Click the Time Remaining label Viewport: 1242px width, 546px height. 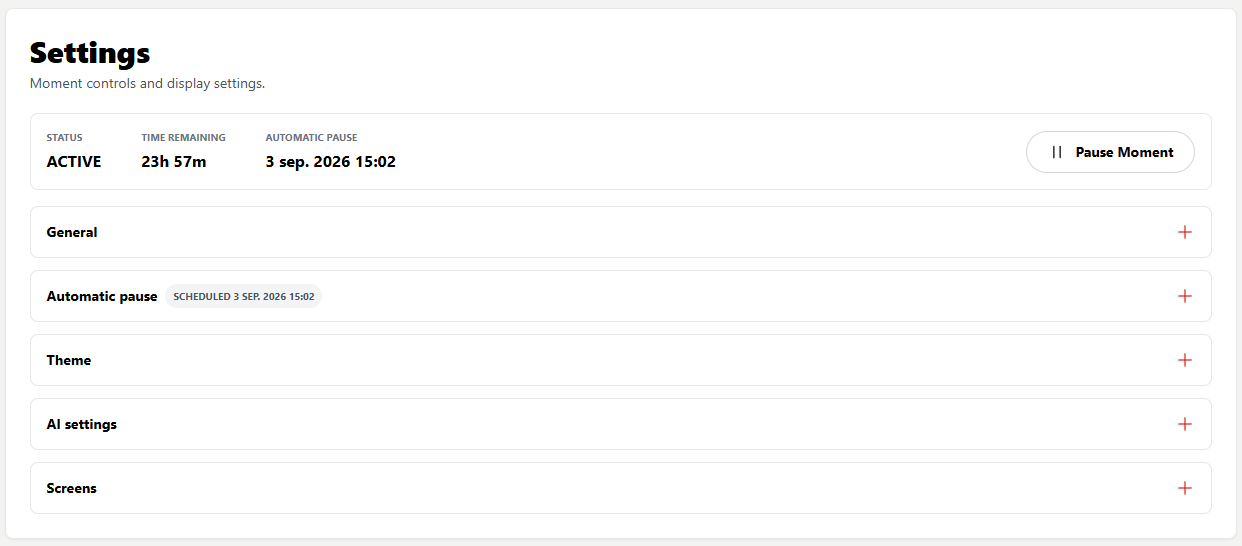tap(183, 137)
